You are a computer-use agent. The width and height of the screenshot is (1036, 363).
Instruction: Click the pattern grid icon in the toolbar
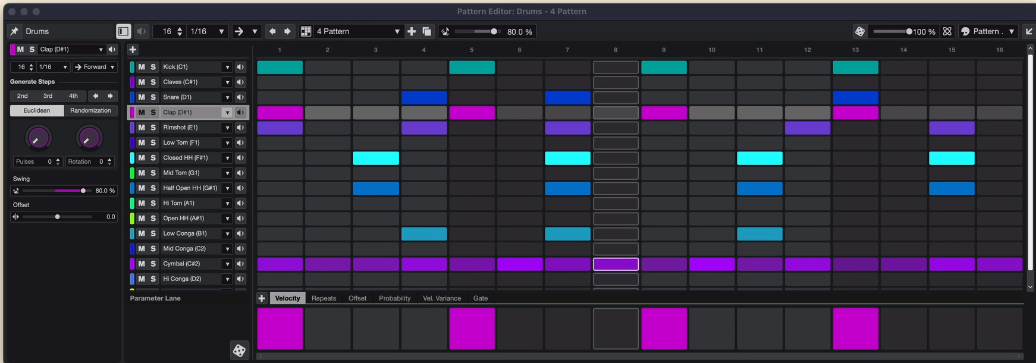306,31
